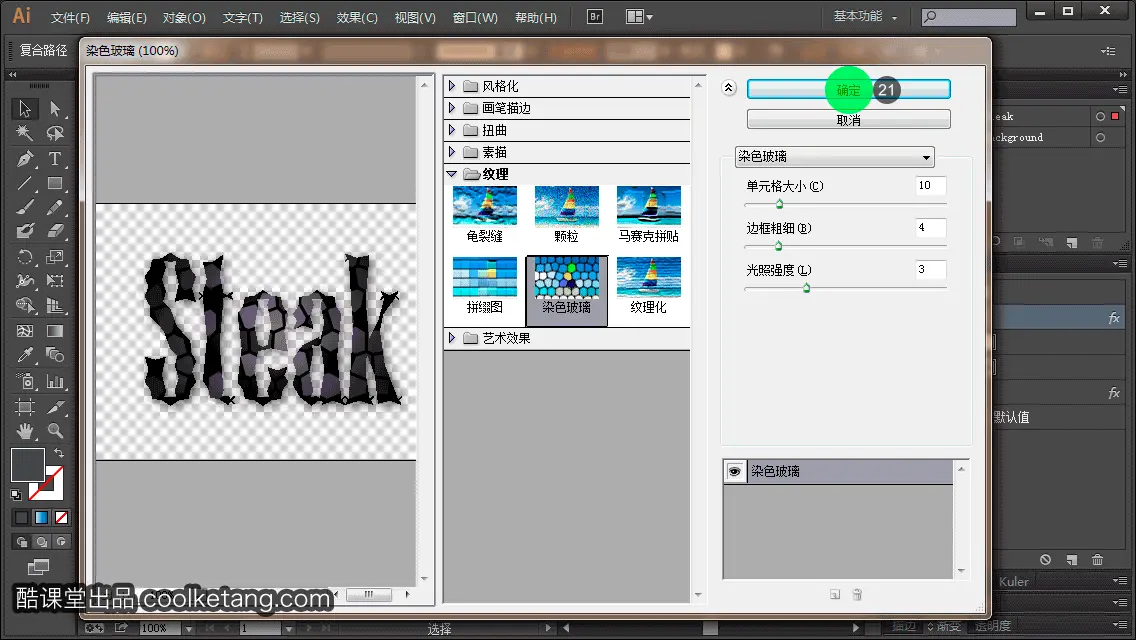Screen dimensions: 1136x640
Task: Select the Magic Wand tool
Action: click(25, 133)
